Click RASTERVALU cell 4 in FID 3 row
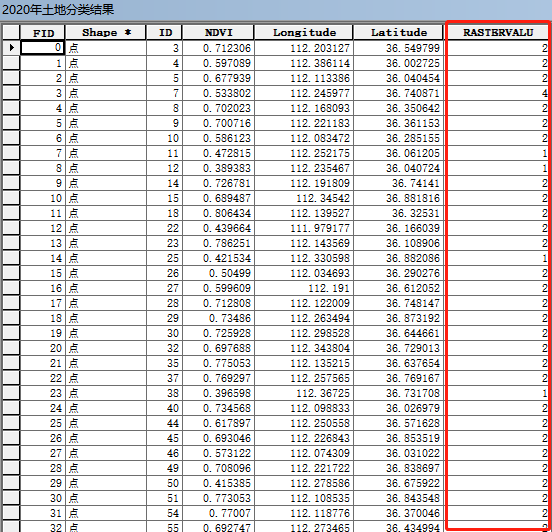Screen dimensions: 552x532 coord(498,93)
